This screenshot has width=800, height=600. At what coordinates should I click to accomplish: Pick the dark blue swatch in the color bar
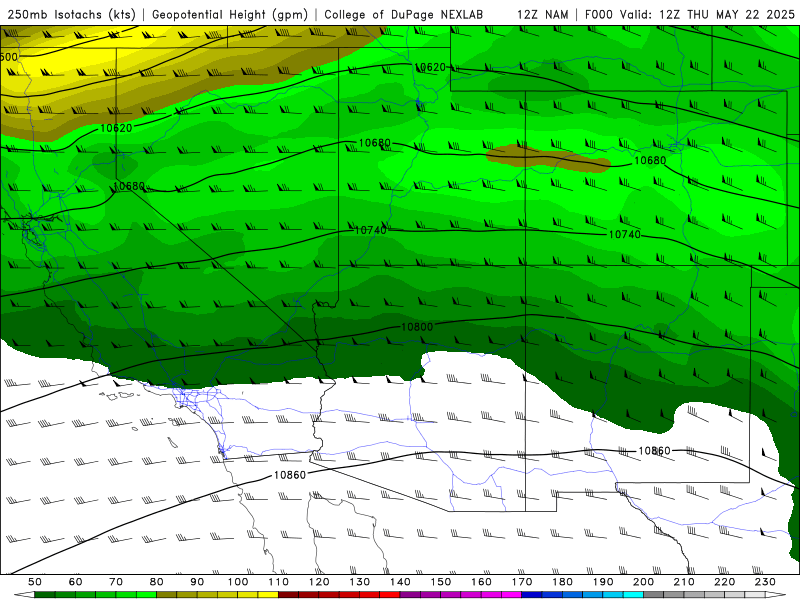[x=532, y=595]
